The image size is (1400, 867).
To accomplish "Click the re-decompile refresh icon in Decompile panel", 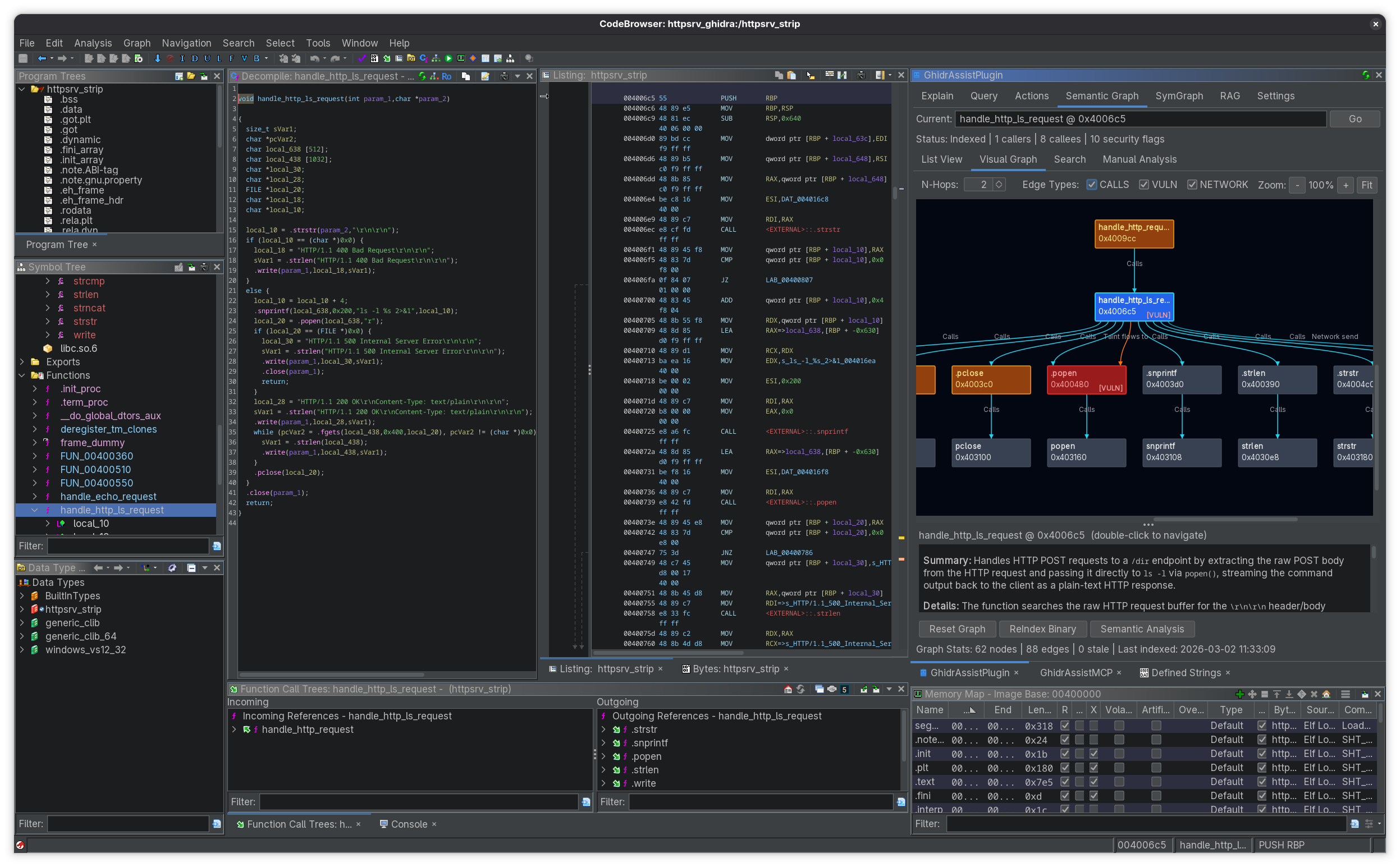I will tap(422, 76).
